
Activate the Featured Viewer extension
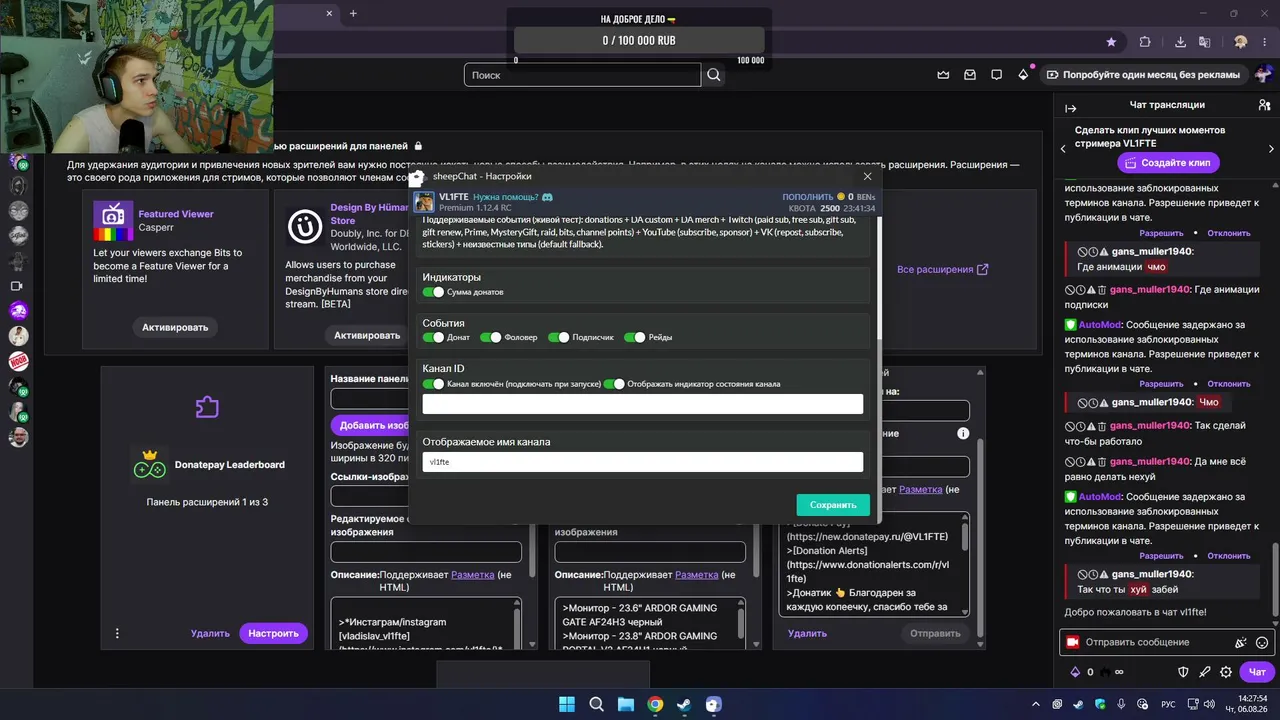[175, 327]
